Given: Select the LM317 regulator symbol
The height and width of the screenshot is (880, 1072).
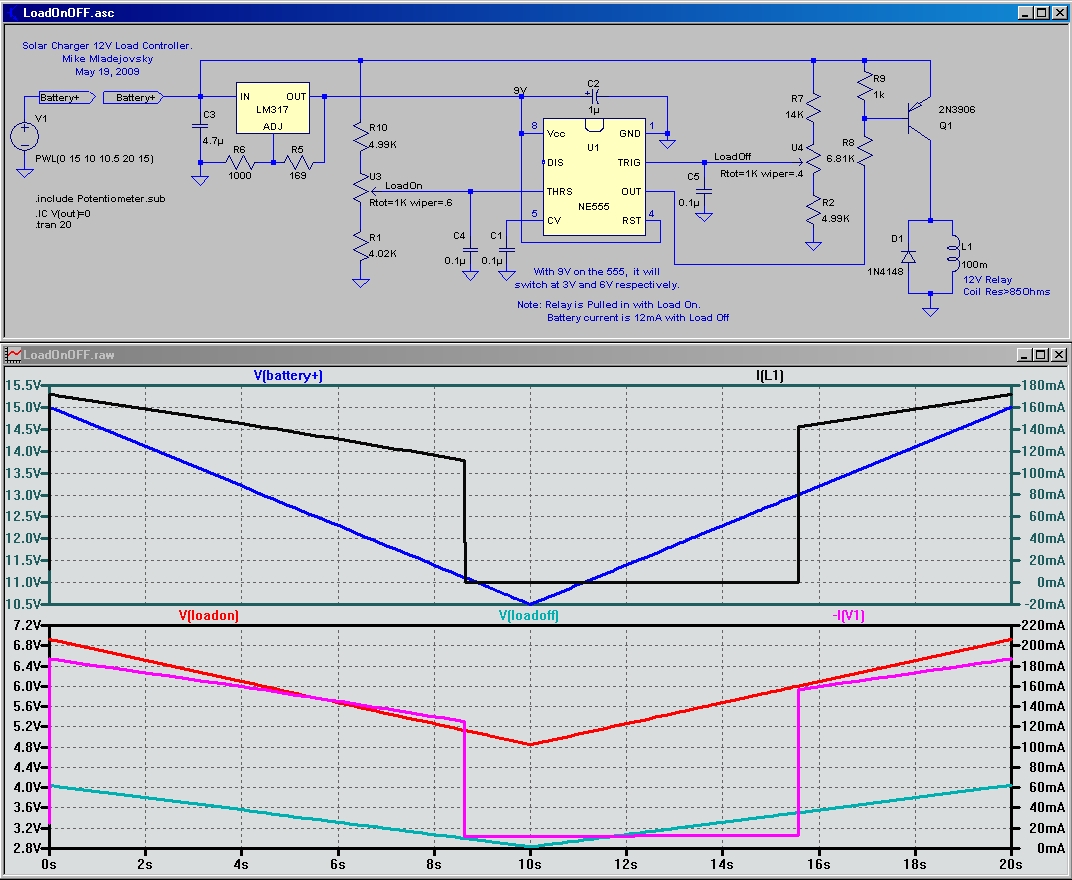Looking at the screenshot, I should pos(273,109).
